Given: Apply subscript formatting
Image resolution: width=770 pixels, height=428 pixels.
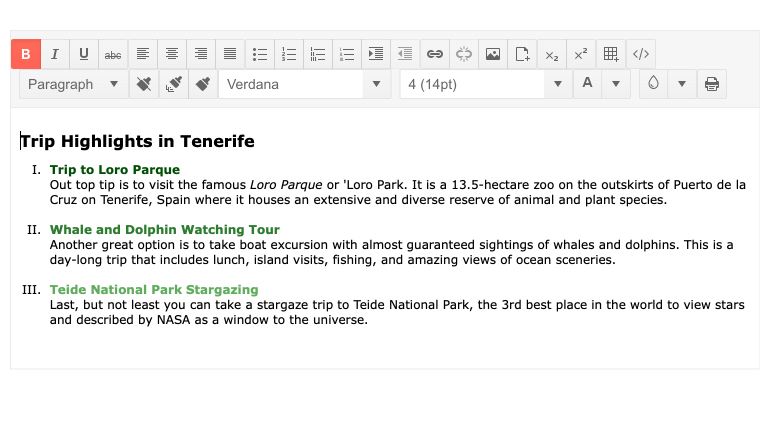Looking at the screenshot, I should coord(552,54).
